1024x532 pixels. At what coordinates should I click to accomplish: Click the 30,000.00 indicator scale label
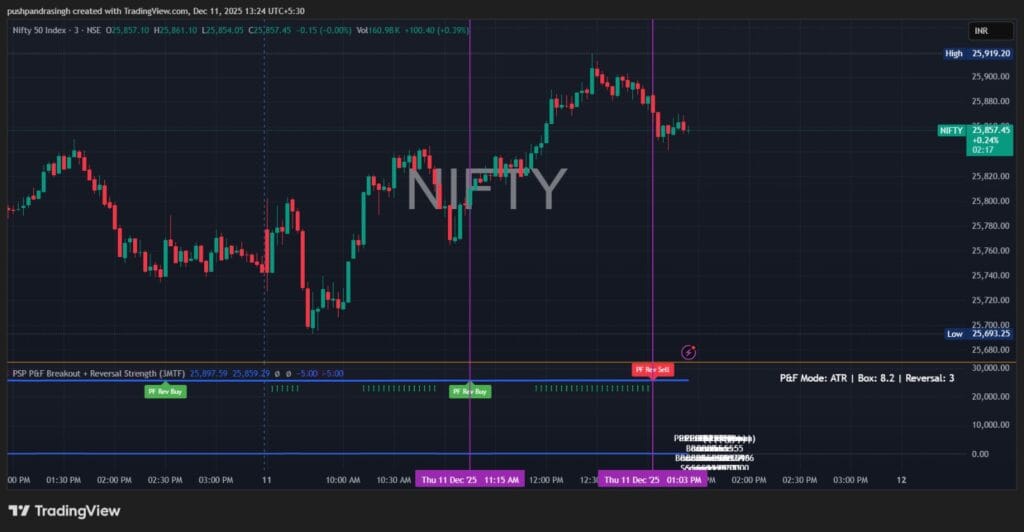pos(990,368)
